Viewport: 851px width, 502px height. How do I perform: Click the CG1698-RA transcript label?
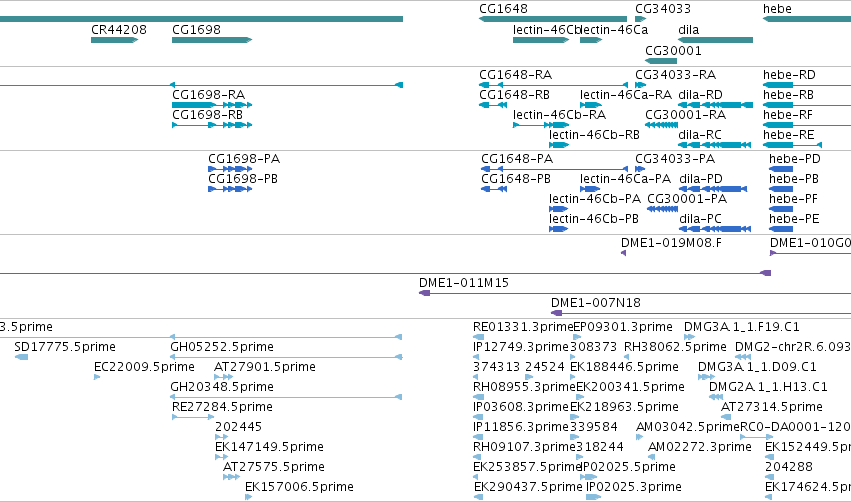pos(208,95)
